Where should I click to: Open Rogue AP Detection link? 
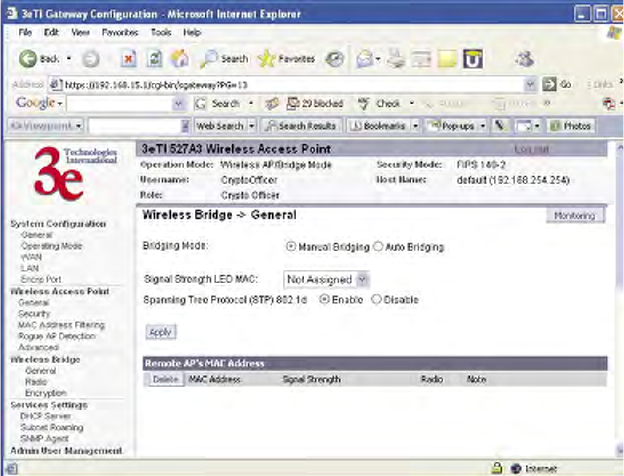click(57, 336)
